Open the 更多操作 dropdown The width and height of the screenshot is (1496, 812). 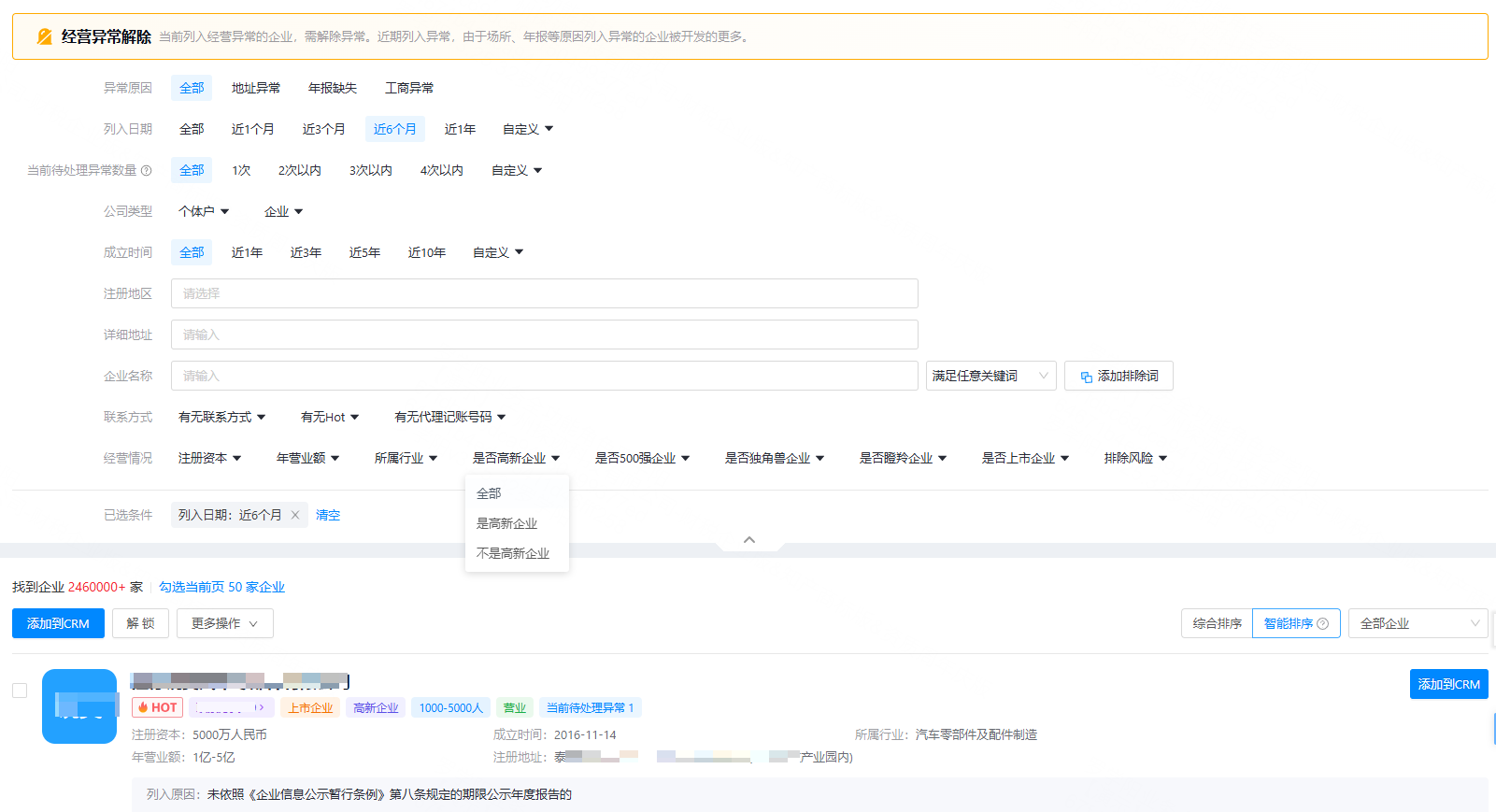click(224, 623)
